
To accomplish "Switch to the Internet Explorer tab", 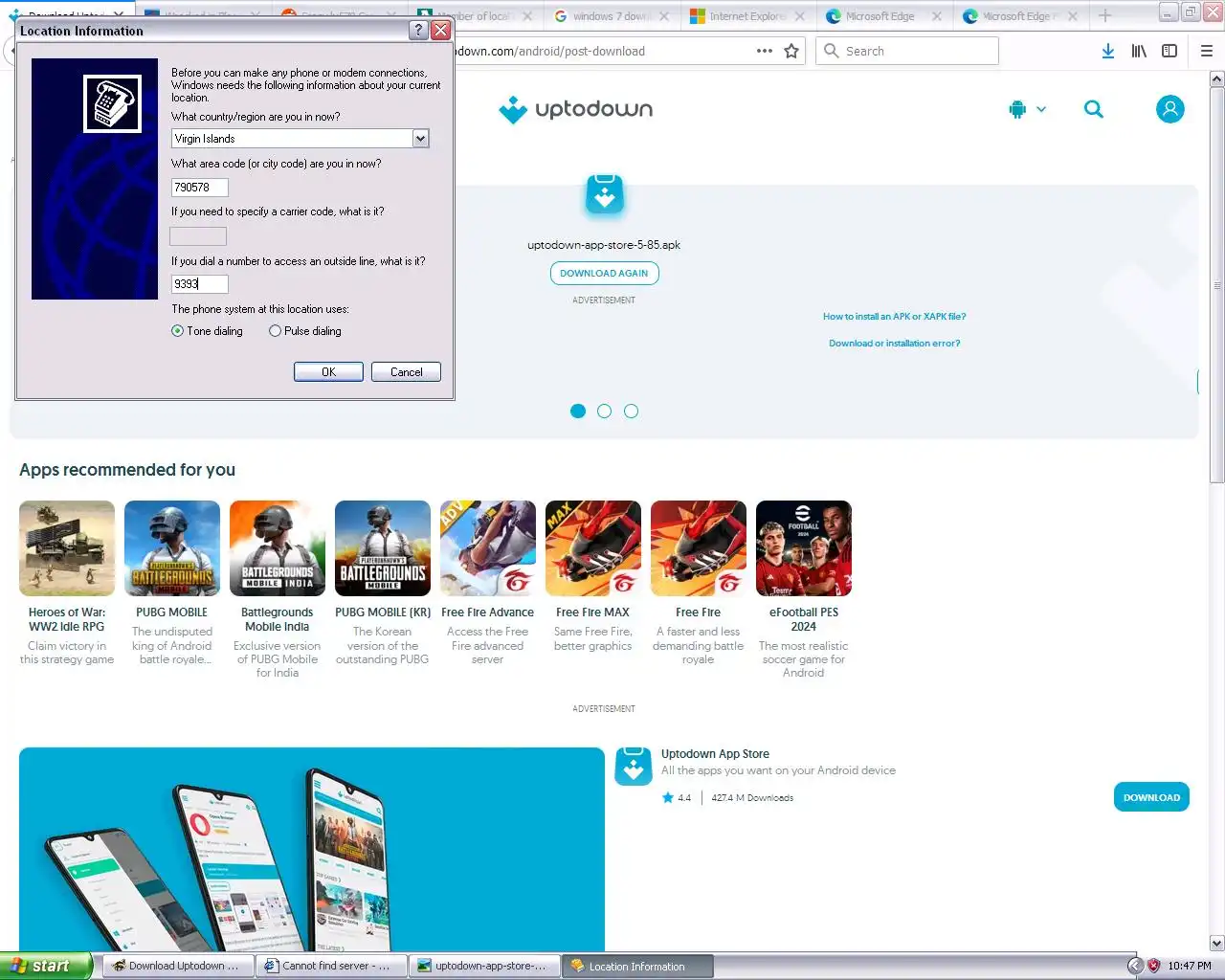I will coord(749,16).
